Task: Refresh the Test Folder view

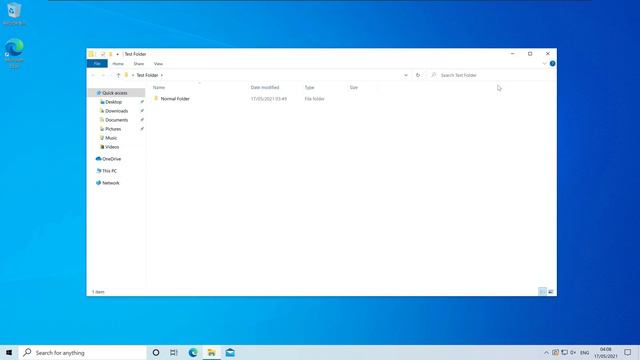Action: 418,75
